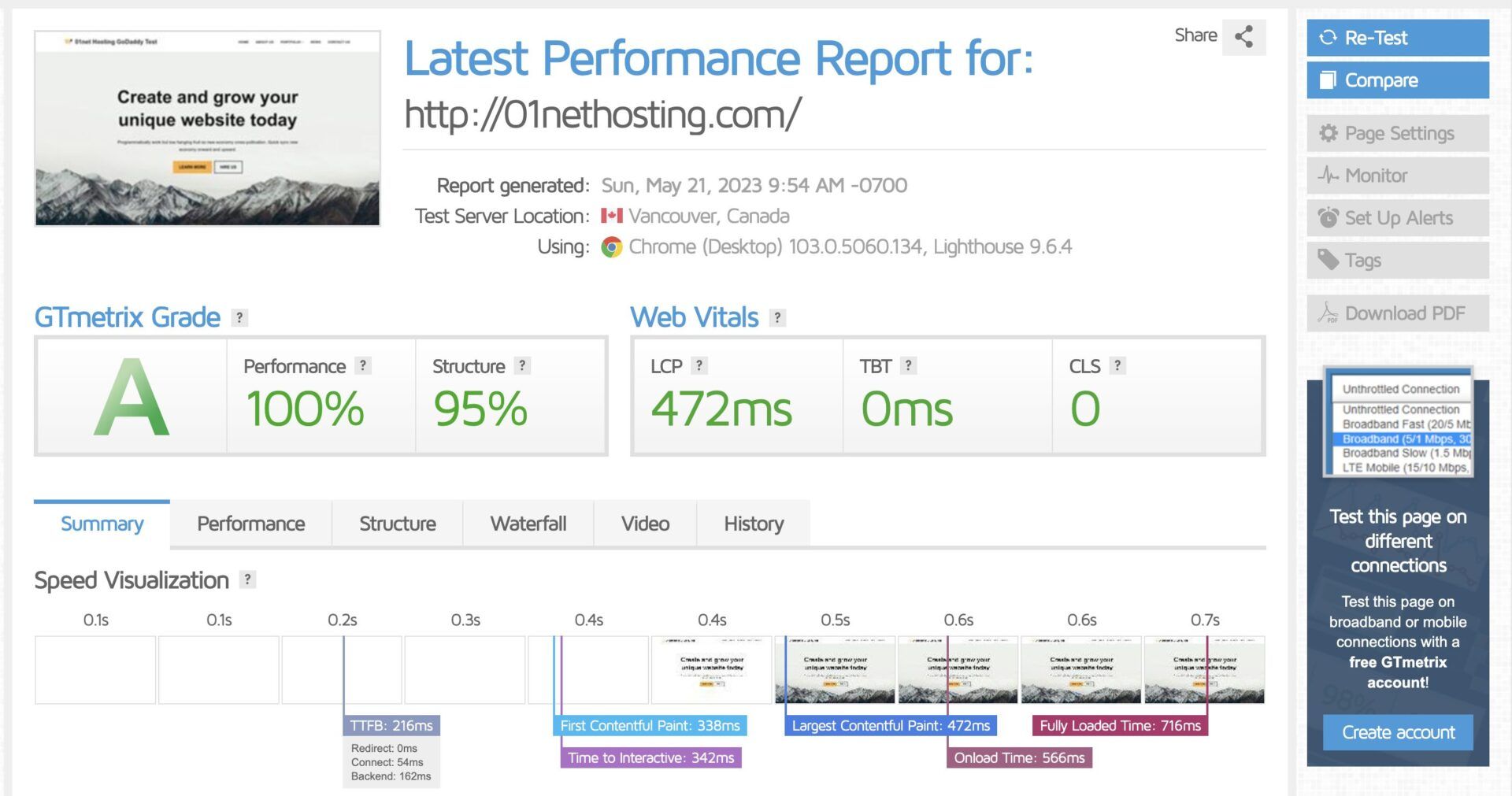
Task: Open help icon beside Structure score
Action: [521, 365]
